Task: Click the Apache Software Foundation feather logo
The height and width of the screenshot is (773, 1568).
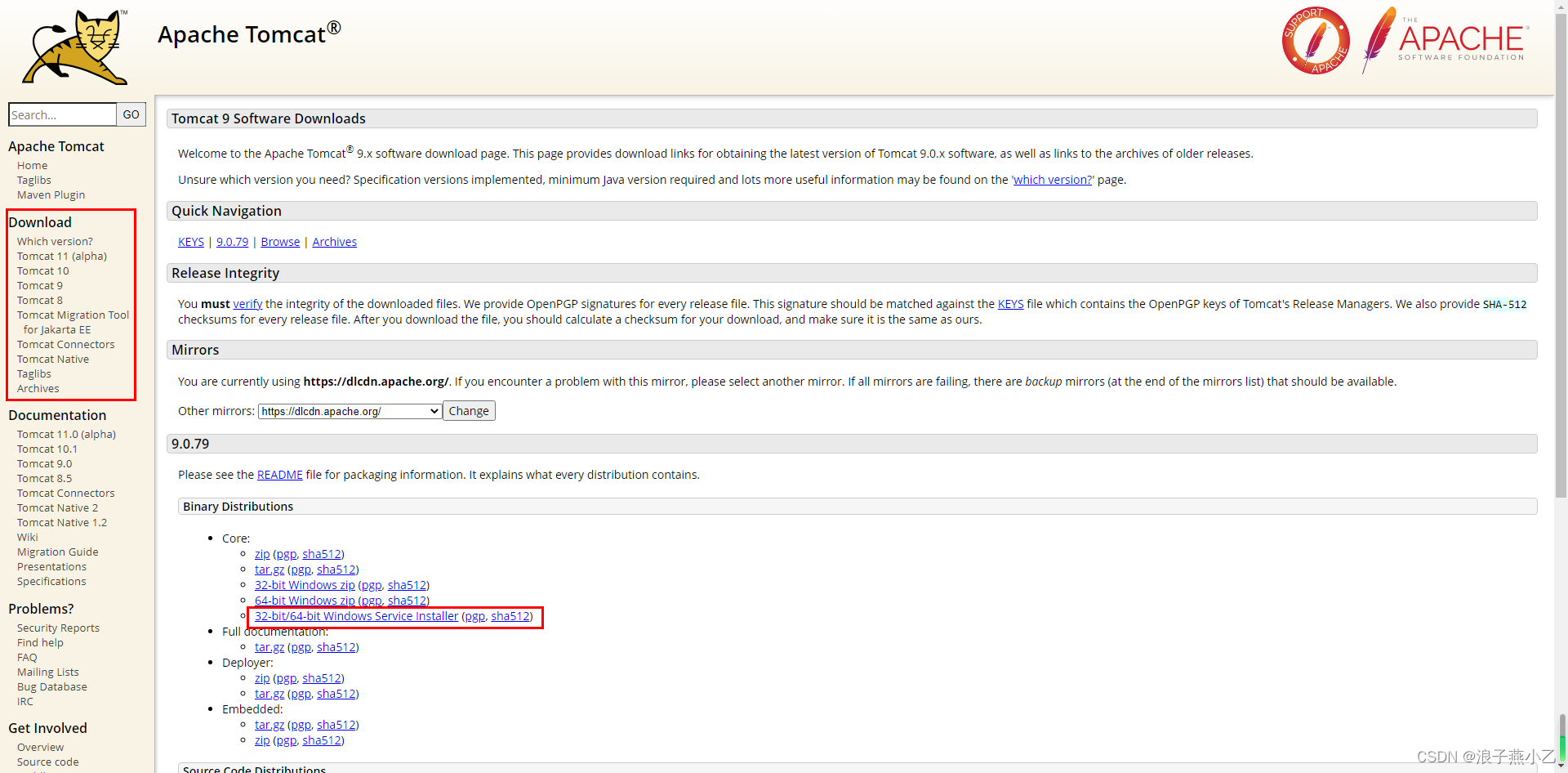Action: tap(1445, 40)
